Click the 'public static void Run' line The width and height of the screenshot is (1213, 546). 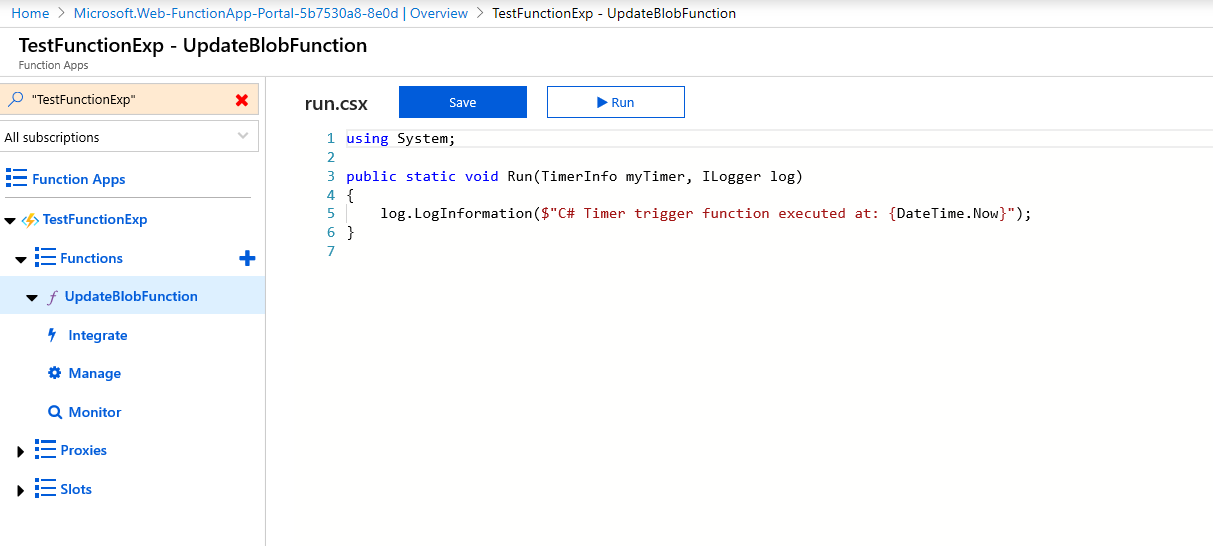point(574,176)
